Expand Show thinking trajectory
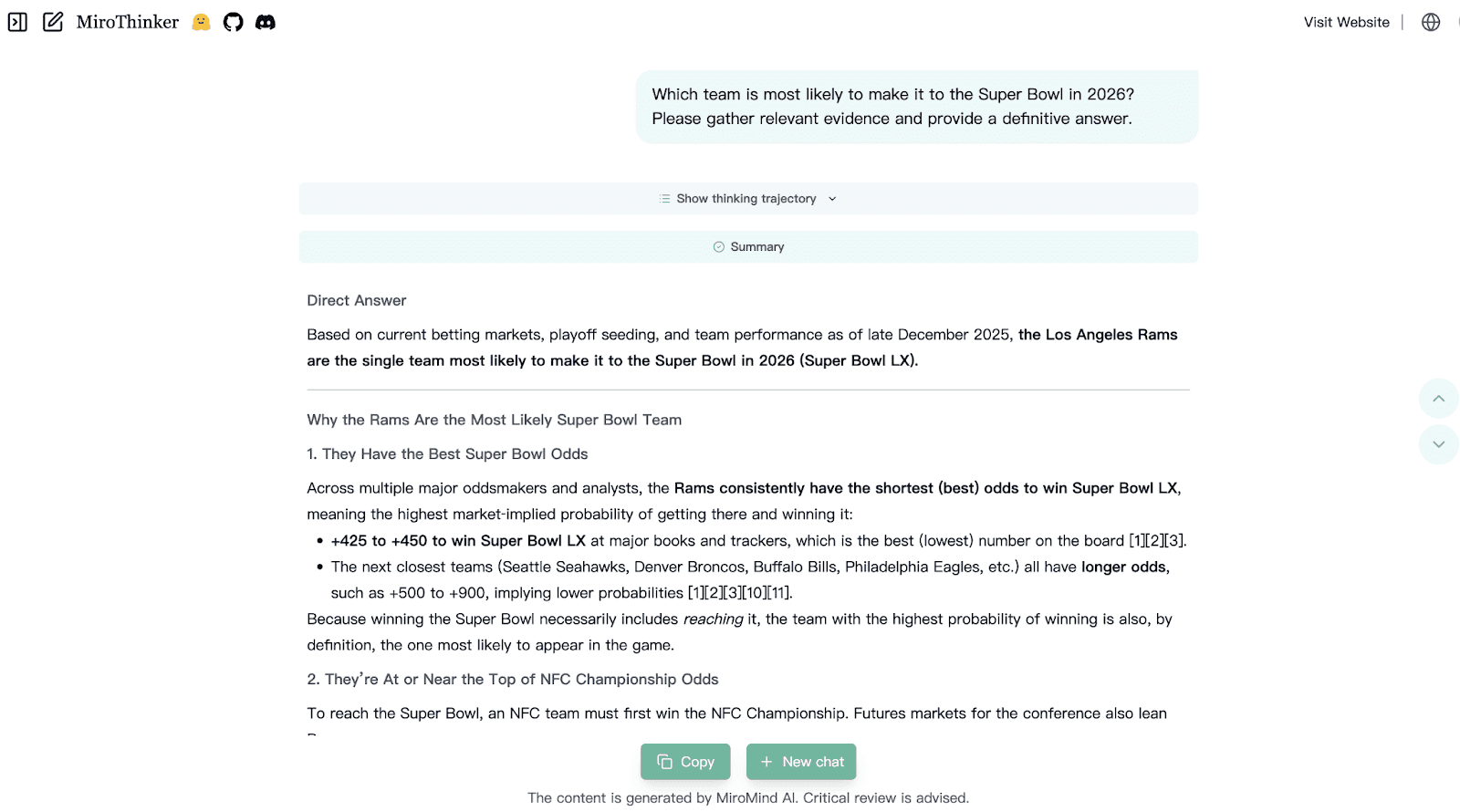 [x=748, y=199]
